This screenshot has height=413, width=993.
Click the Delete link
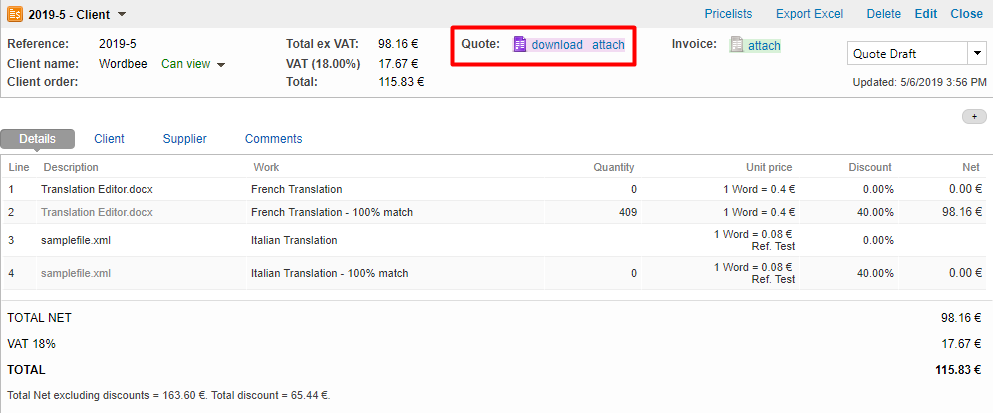[x=883, y=14]
